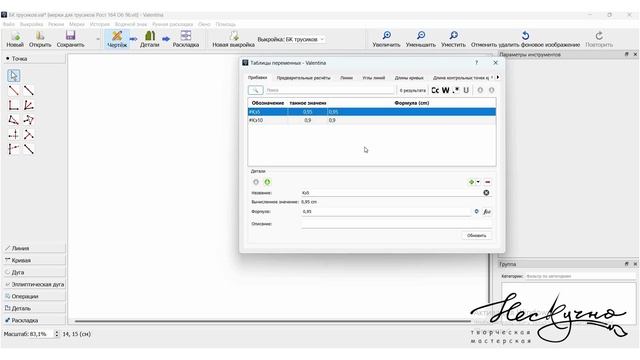Float the Параметры инструментов dock panel
Screen dimensions: 640x360
[627, 54]
